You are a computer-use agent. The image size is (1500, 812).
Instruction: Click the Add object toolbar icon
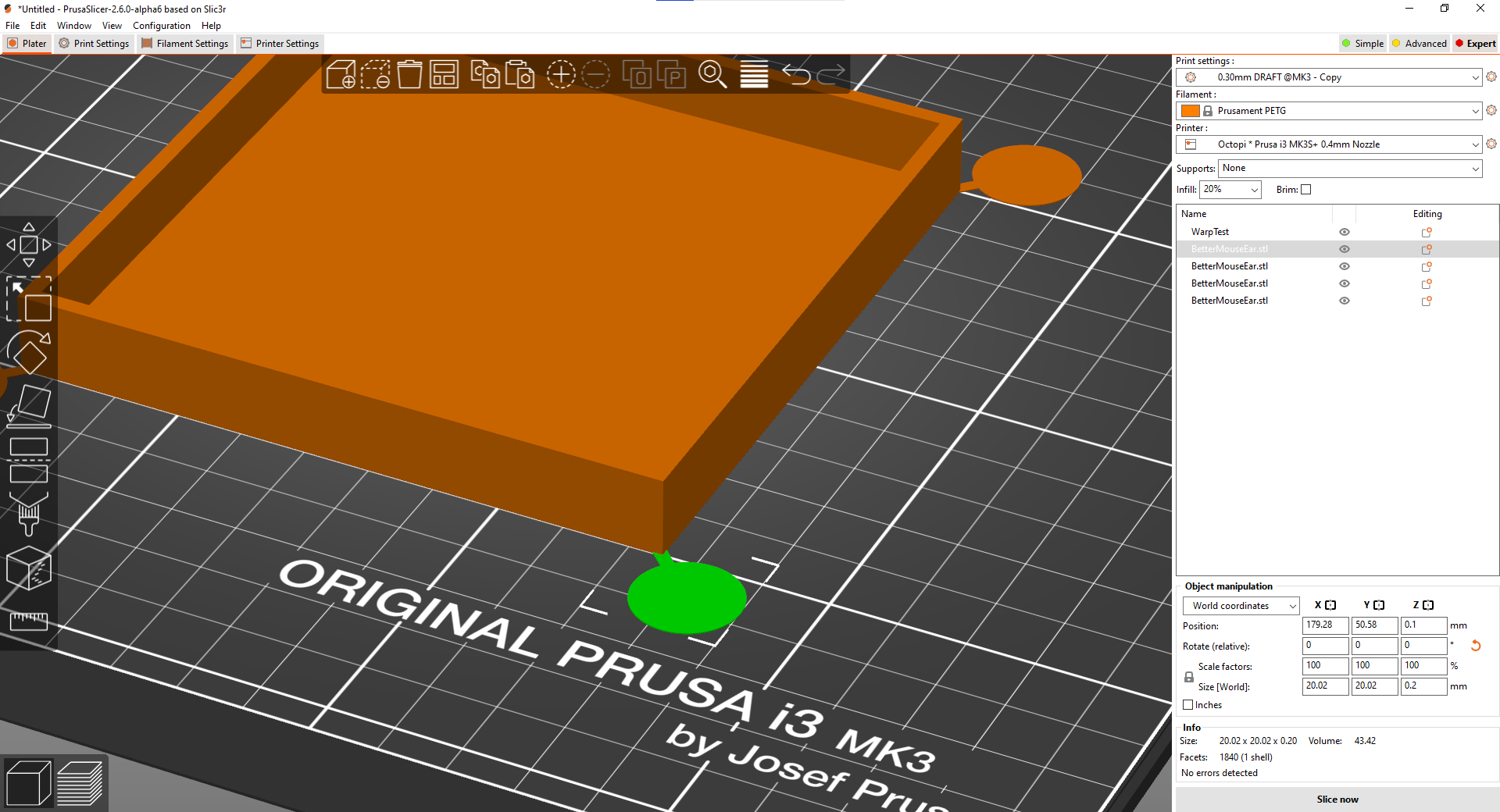(341, 75)
